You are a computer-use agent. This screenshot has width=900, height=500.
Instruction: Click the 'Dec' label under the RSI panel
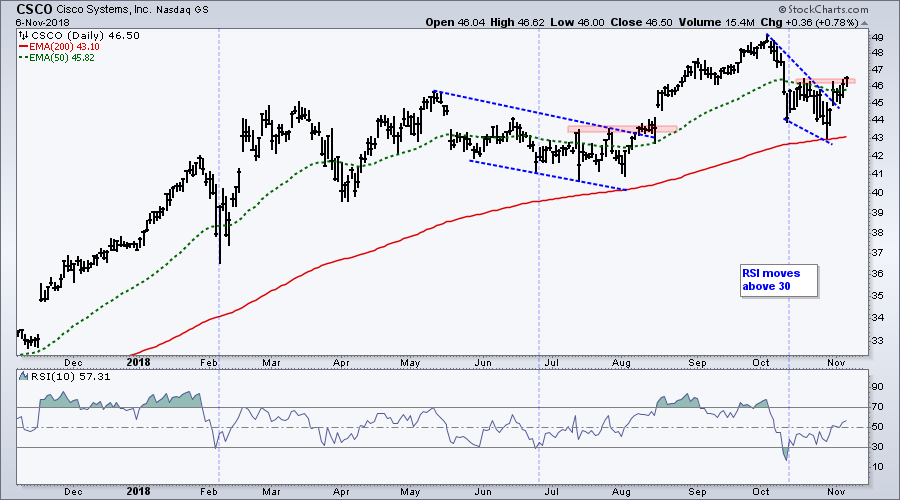73,491
